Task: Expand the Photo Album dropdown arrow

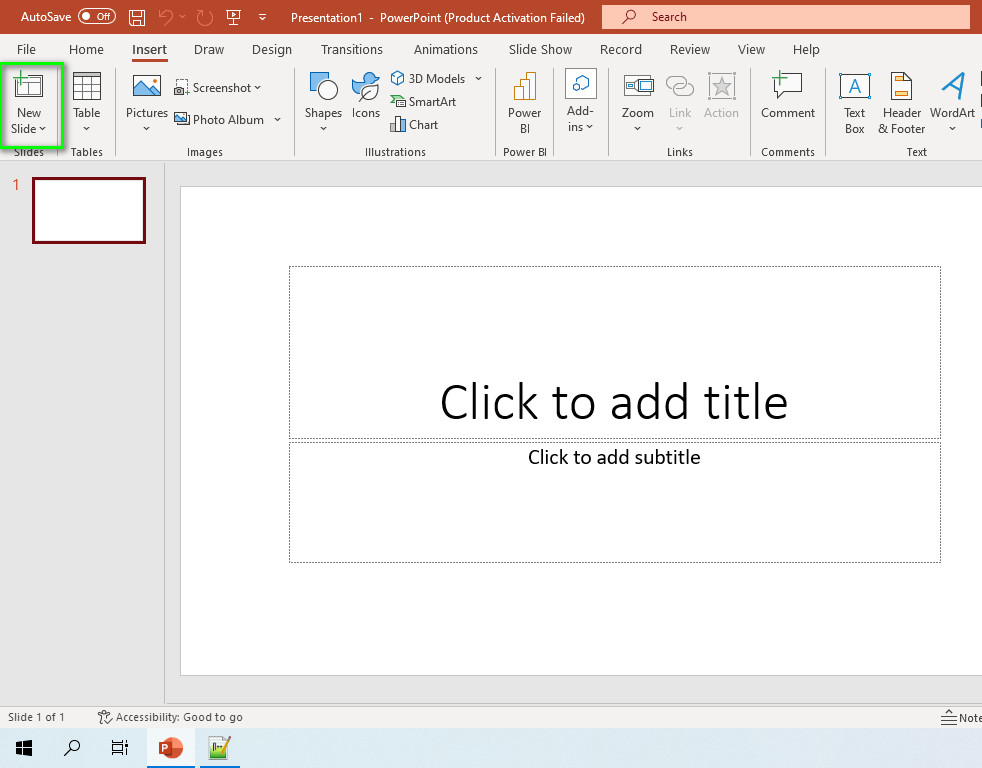Action: [277, 120]
